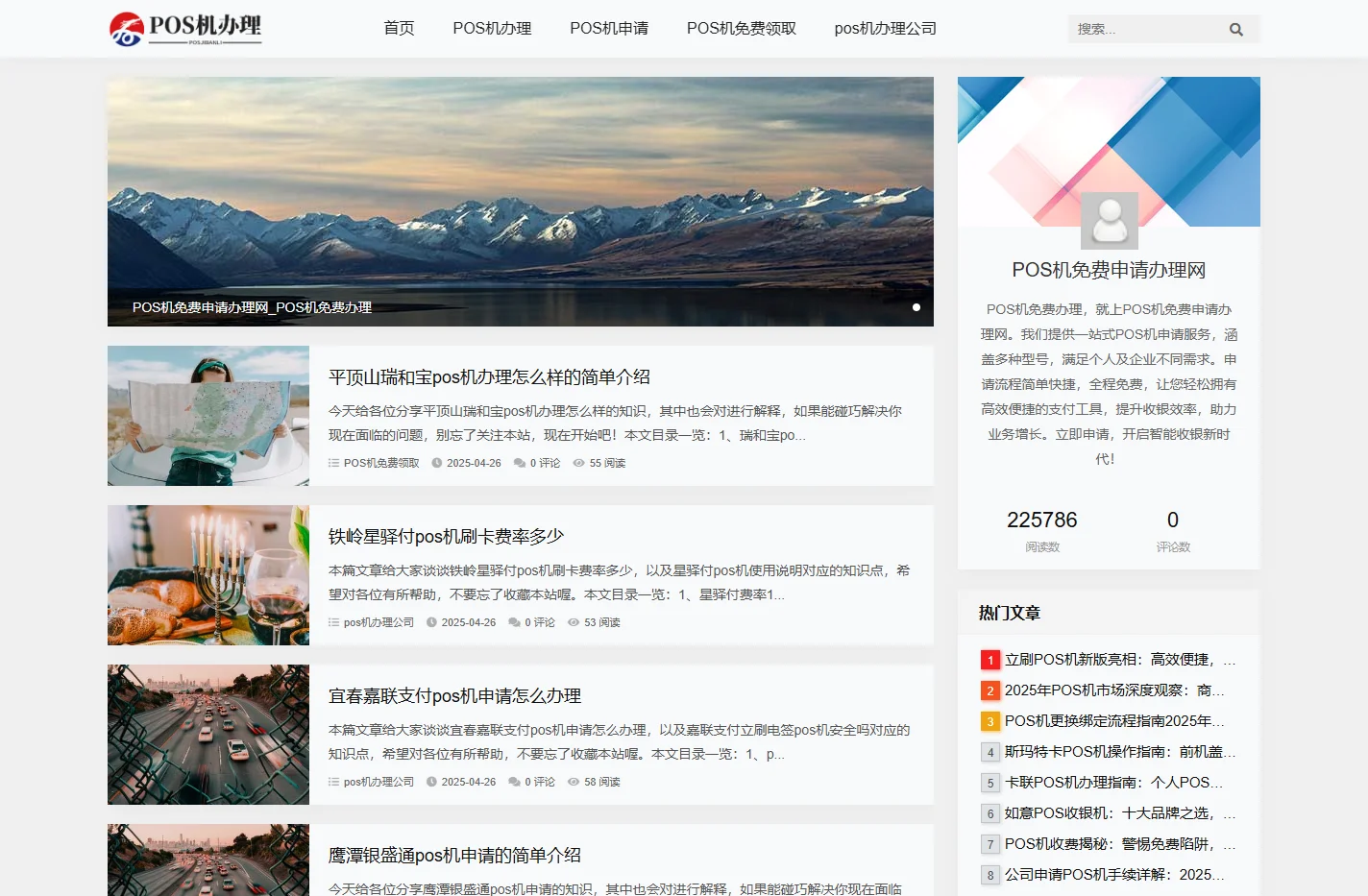Open article 鹰潭银盛通pos机申请的简单介绍
The image size is (1368, 896).
(x=454, y=856)
